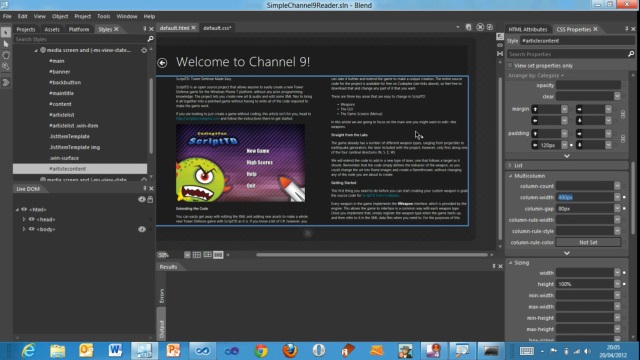This screenshot has height=360, width=640.
Task: Pin the Styles panel
Action: (144, 29)
